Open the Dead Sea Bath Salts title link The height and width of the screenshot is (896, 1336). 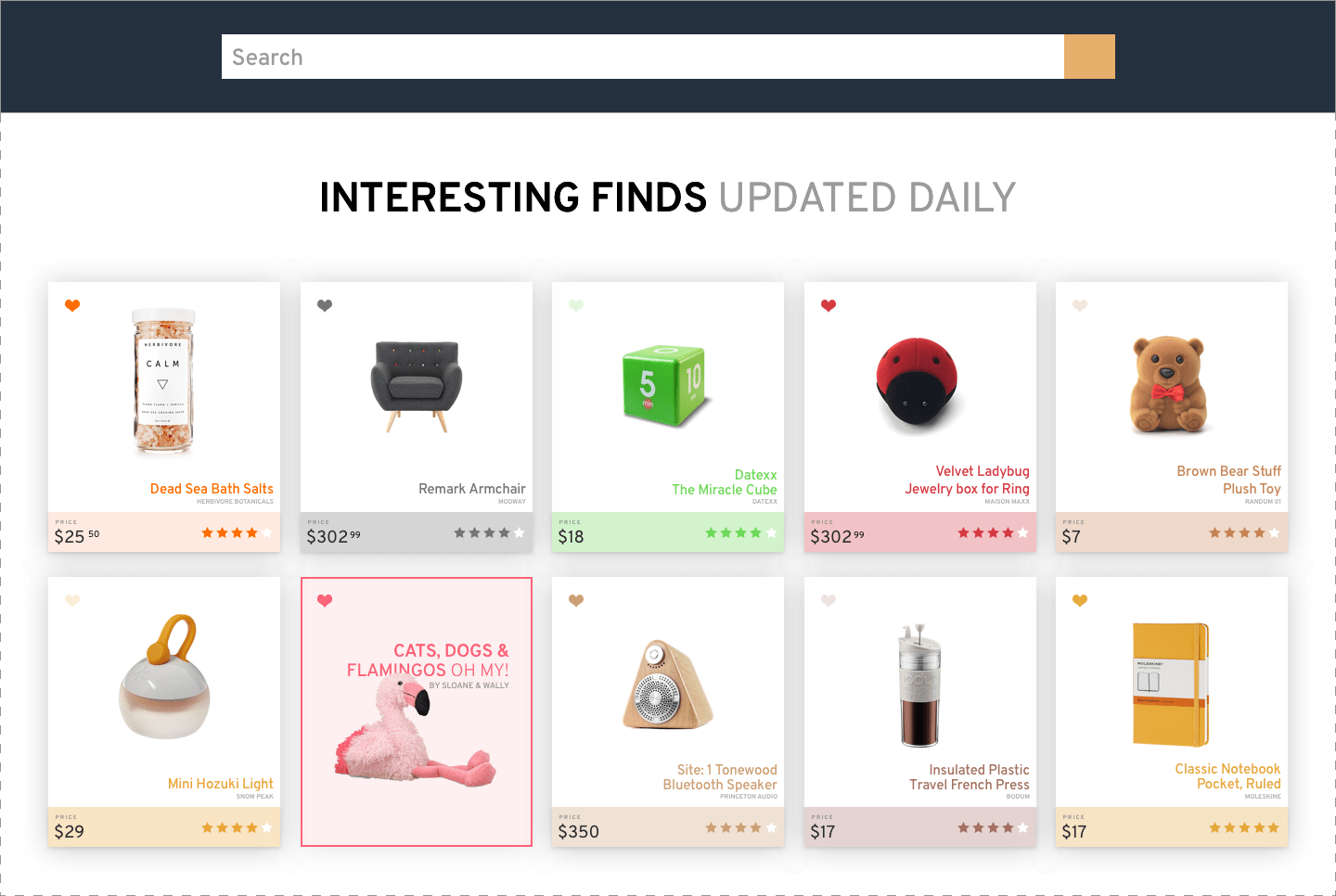(212, 489)
